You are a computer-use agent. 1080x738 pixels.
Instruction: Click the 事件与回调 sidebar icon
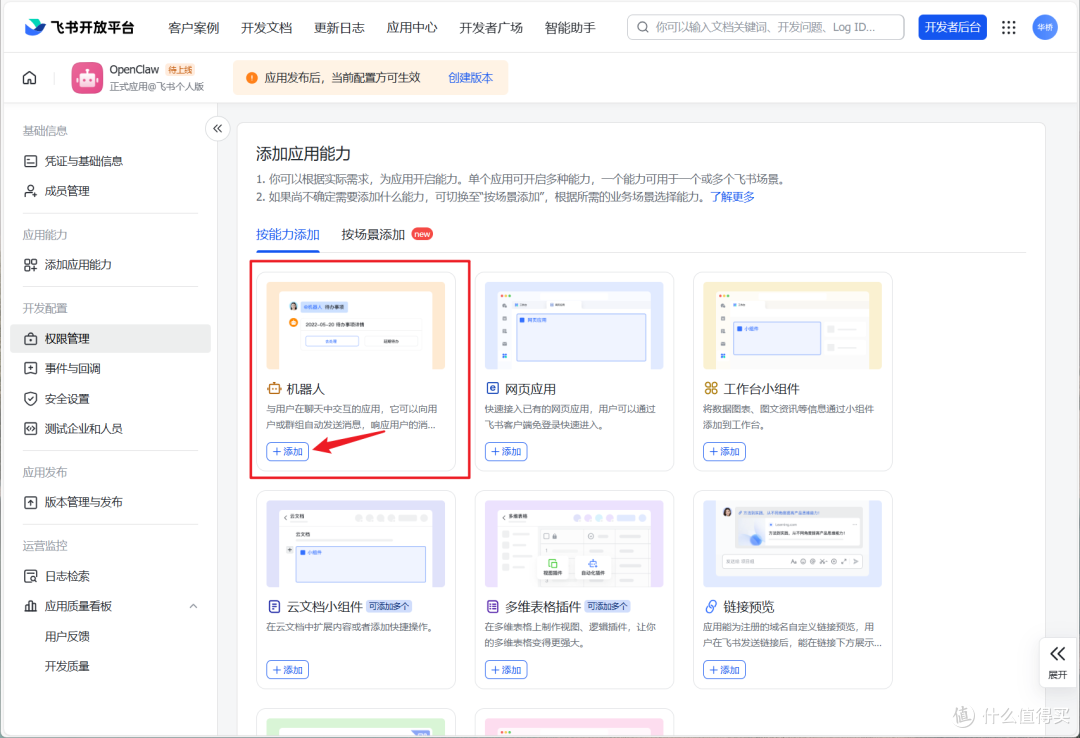[30, 369]
